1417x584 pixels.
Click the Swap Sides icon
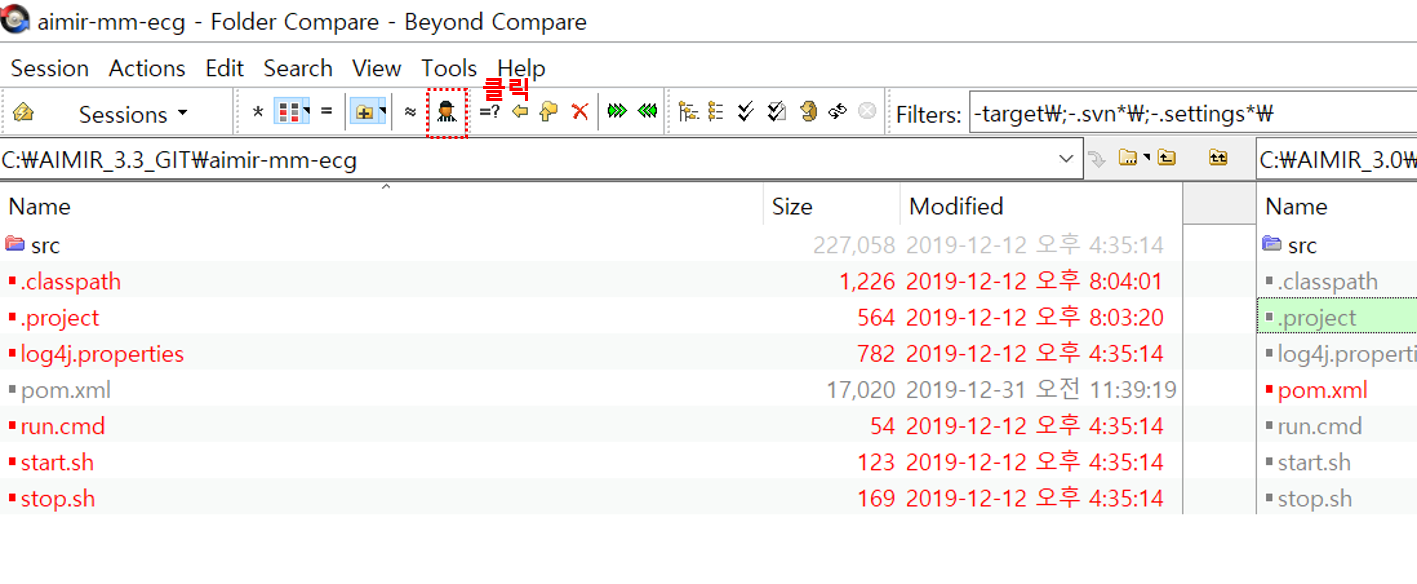coord(838,112)
